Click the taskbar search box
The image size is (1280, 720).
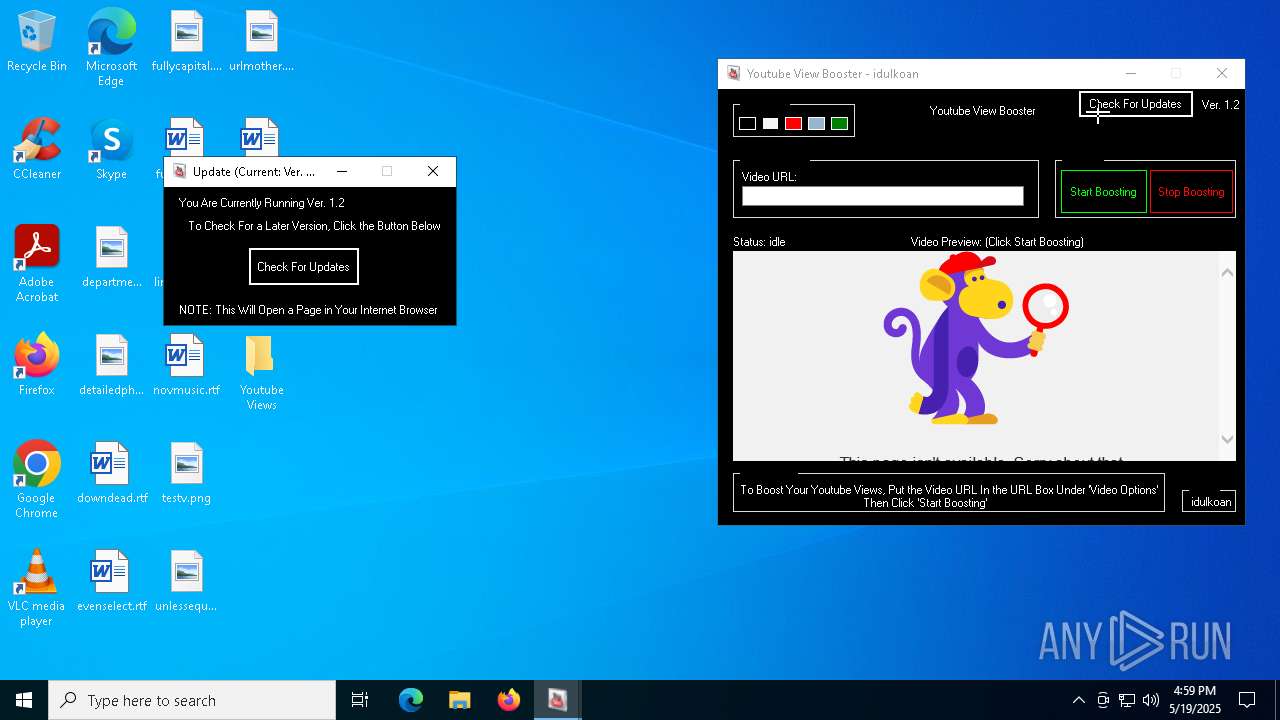pos(192,700)
